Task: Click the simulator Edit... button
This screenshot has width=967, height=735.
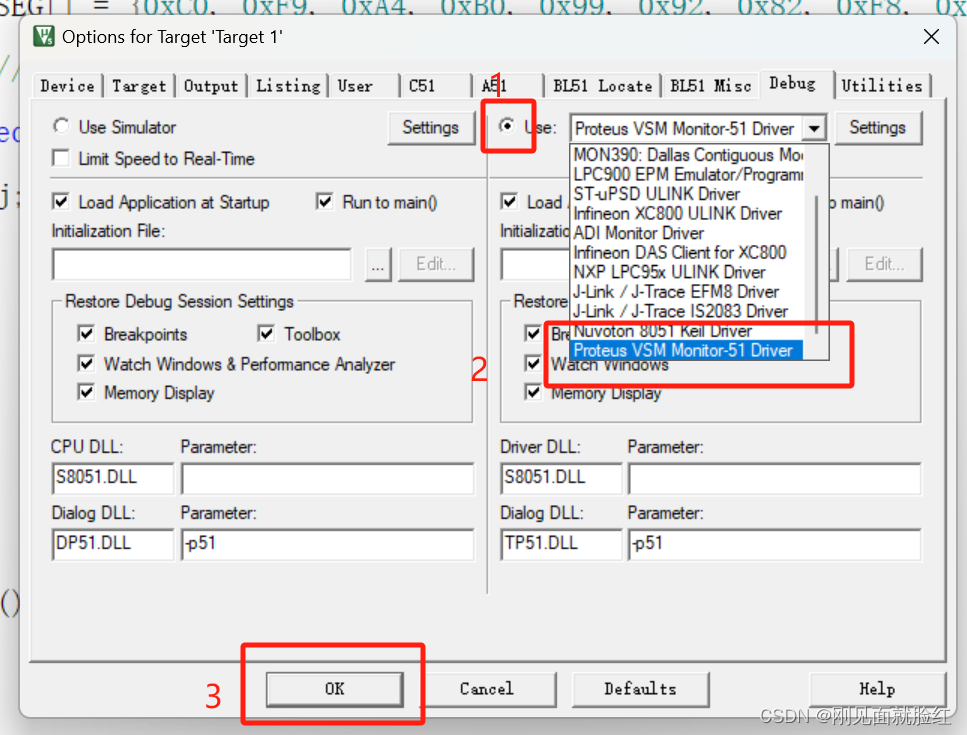Action: [x=436, y=265]
